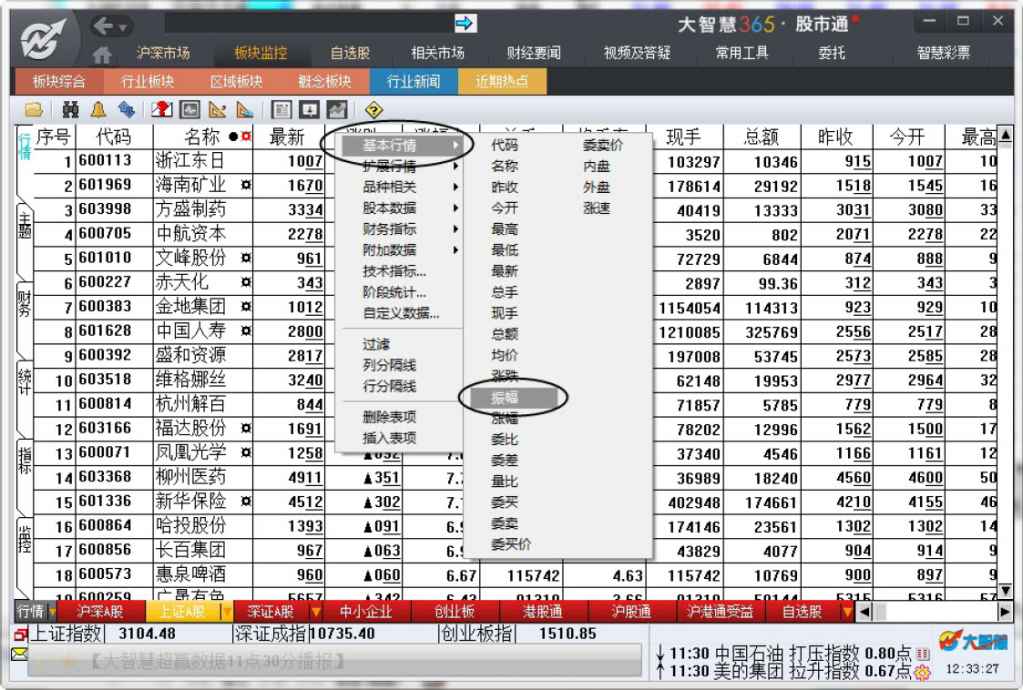Expand the 股本数据 submenu

(403, 208)
